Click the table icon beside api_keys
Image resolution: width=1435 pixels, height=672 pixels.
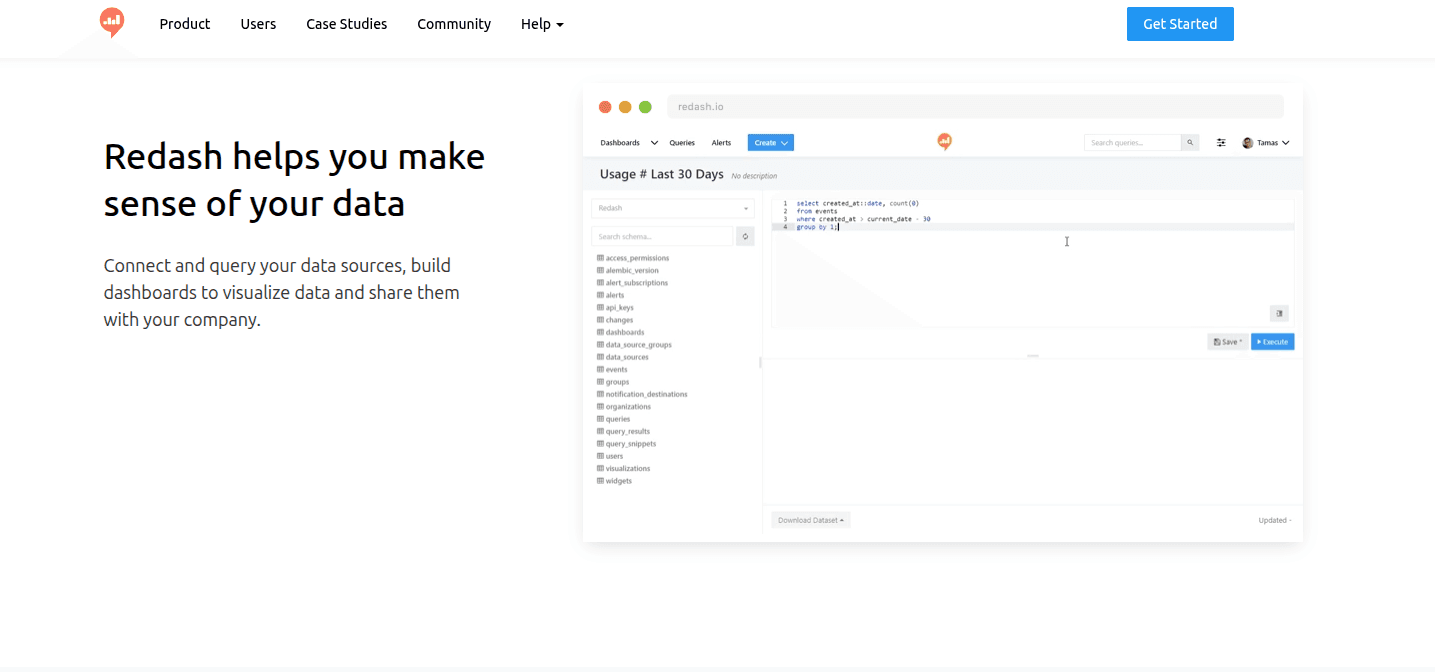(600, 308)
